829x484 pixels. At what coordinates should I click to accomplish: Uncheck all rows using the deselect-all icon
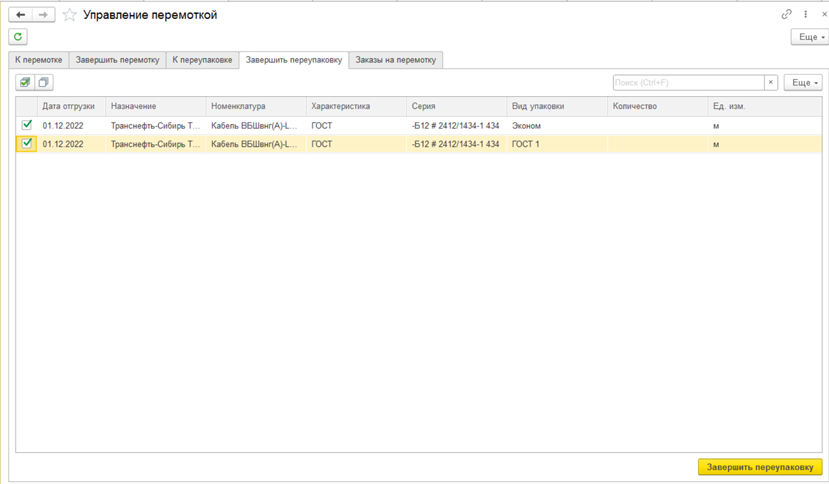pos(44,83)
